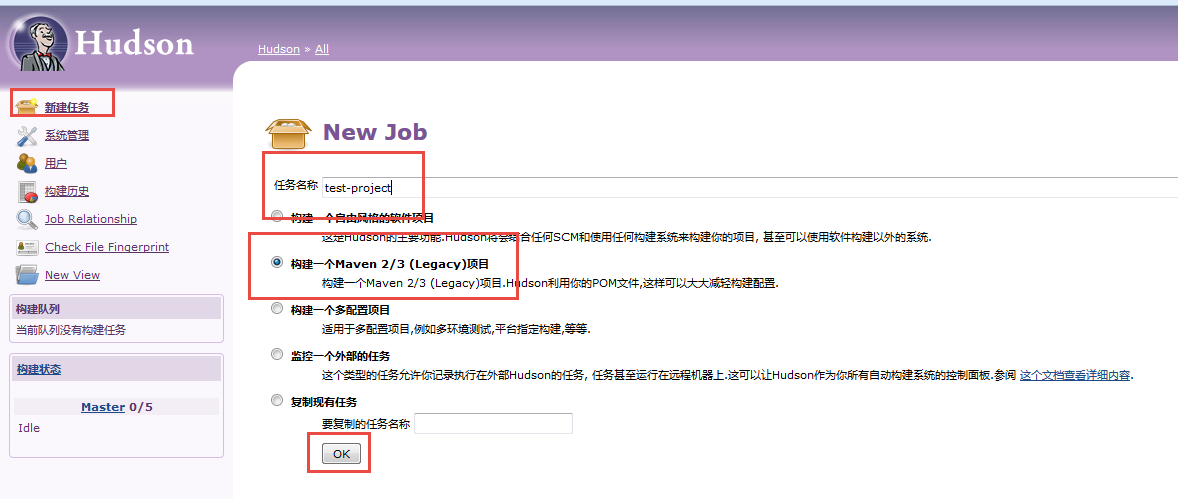Viewport: 1178px width, 499px height.
Task: Click the OK button
Action: (341, 453)
